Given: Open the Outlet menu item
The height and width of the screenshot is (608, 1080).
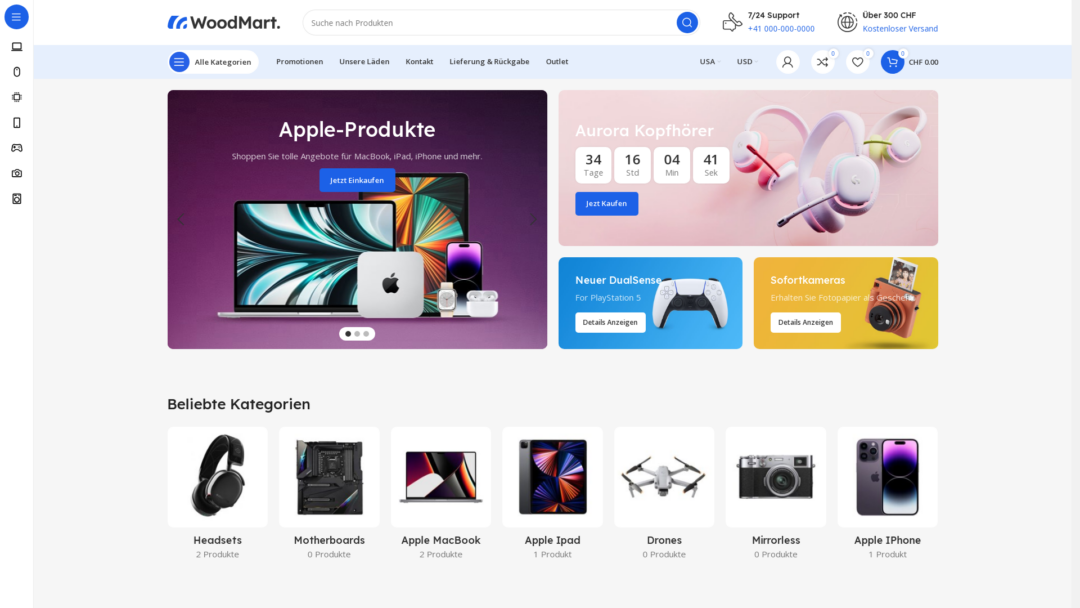Looking at the screenshot, I should (557, 62).
